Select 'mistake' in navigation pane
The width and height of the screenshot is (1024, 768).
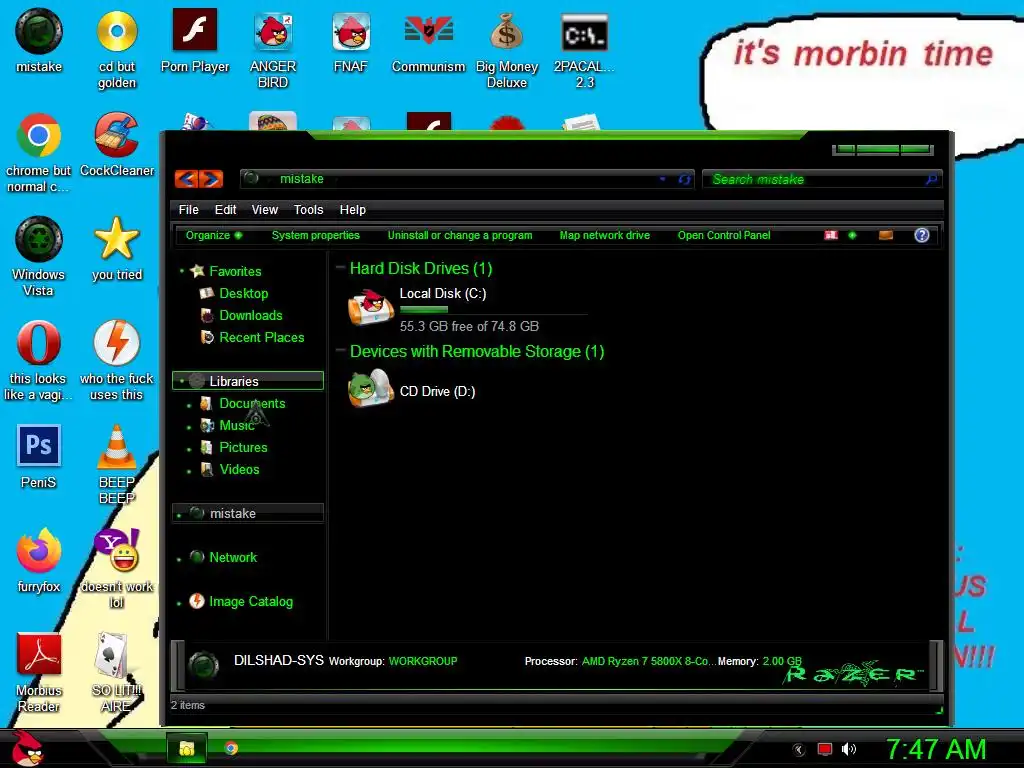coord(248,513)
